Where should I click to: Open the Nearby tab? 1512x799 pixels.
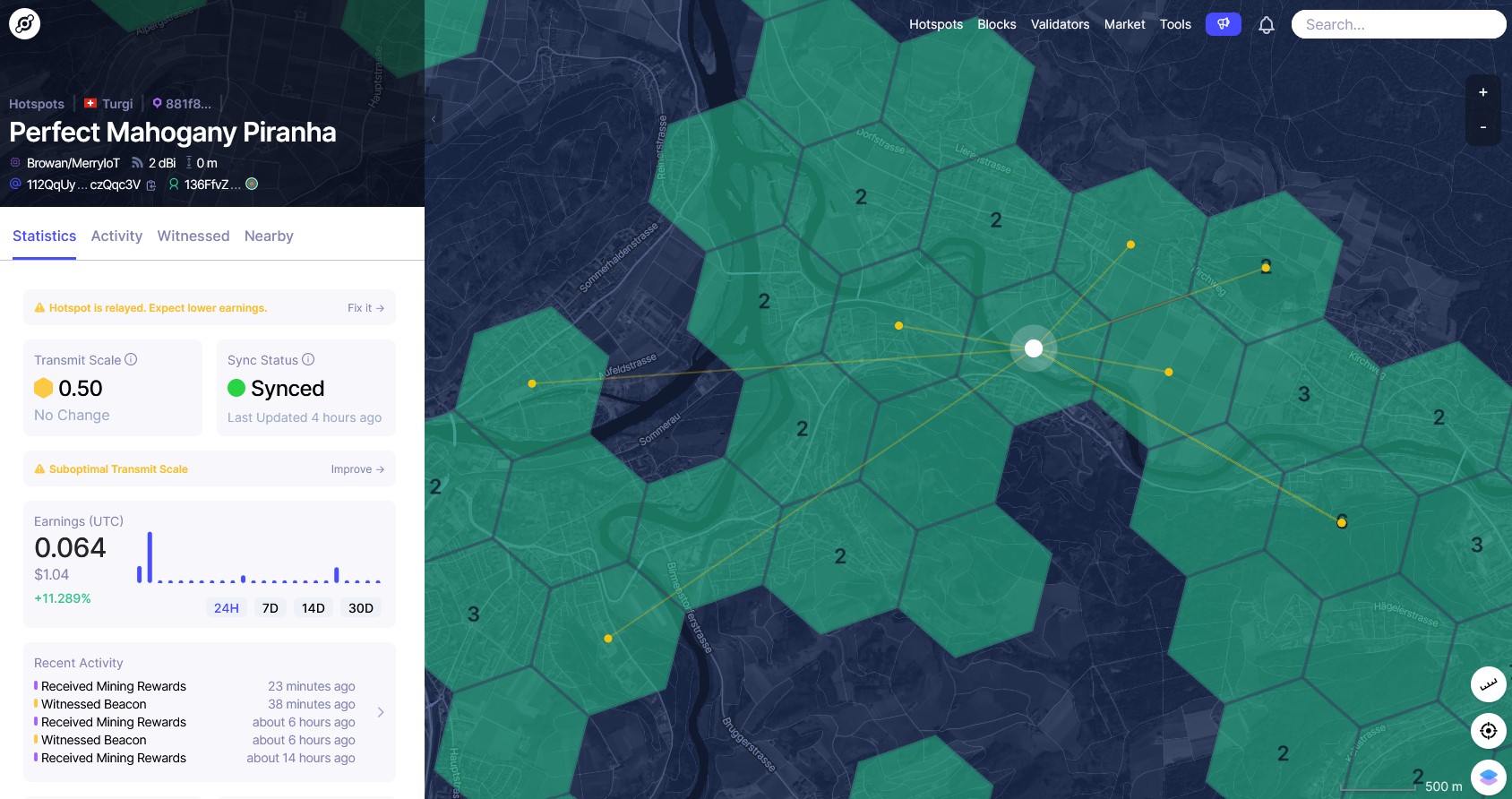coord(269,236)
